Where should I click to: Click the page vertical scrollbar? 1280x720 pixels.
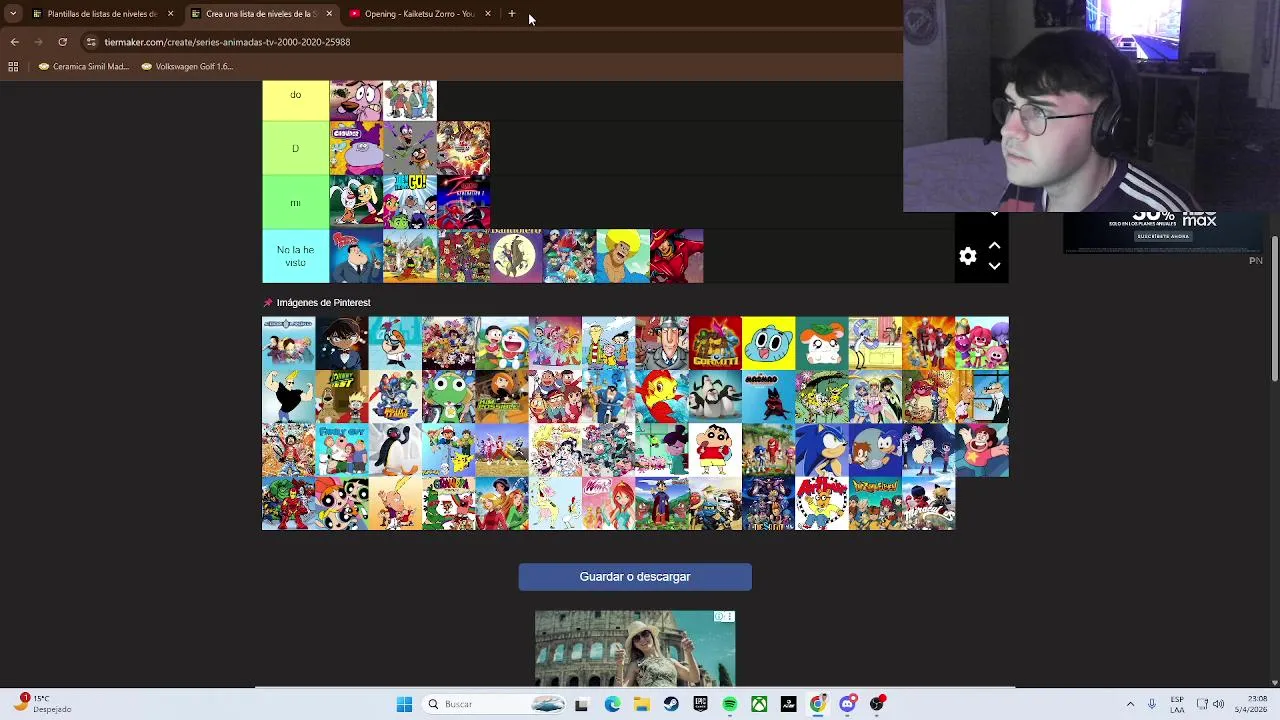click(x=1274, y=307)
